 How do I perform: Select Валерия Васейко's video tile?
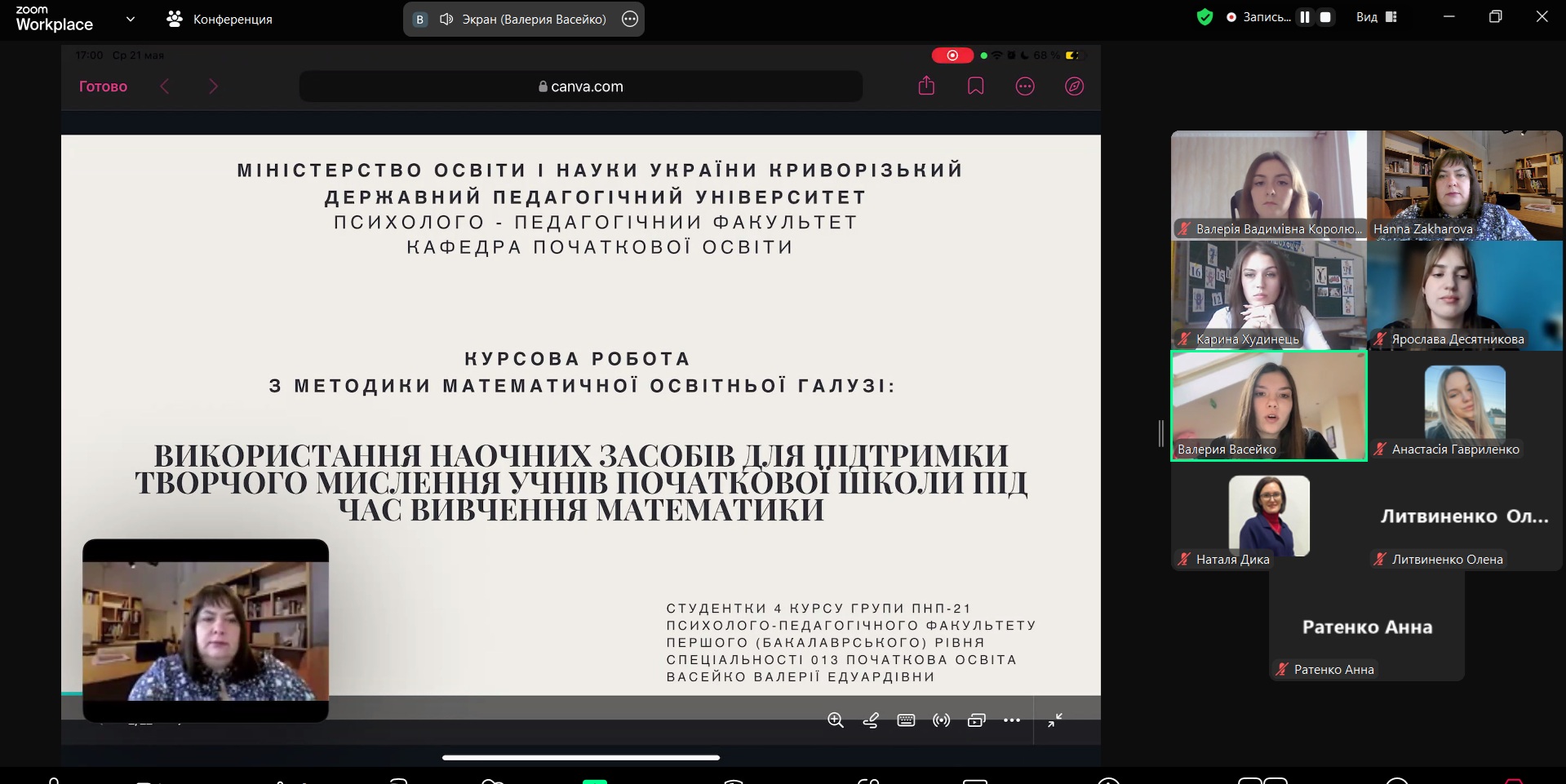(1268, 405)
